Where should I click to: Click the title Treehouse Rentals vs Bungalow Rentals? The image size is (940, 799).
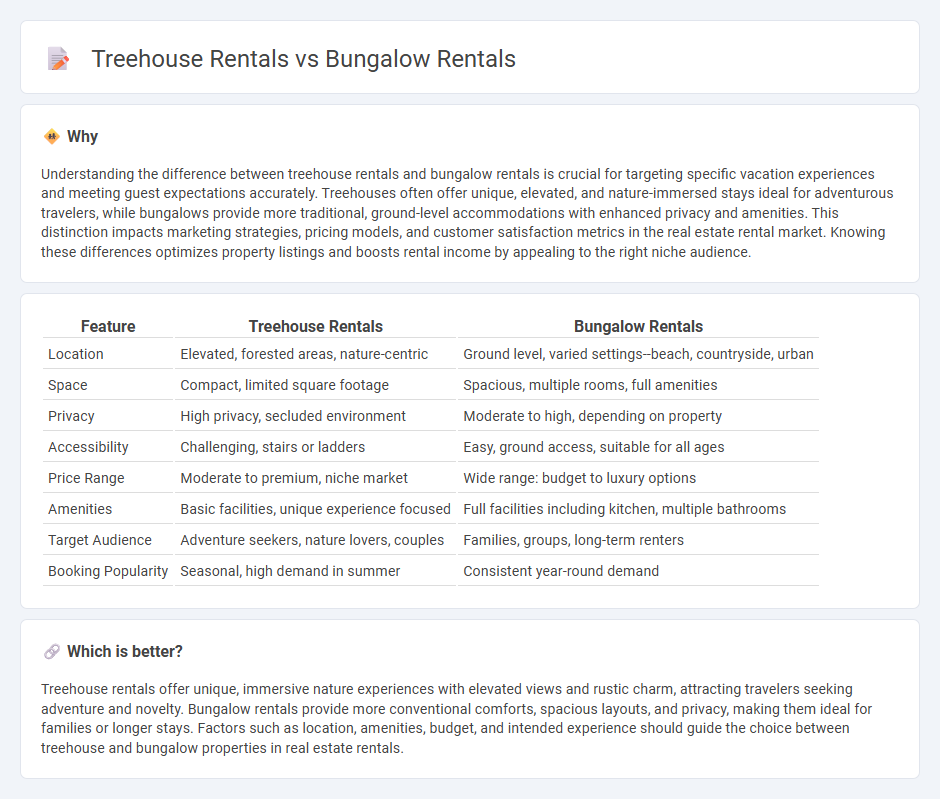[x=303, y=59]
